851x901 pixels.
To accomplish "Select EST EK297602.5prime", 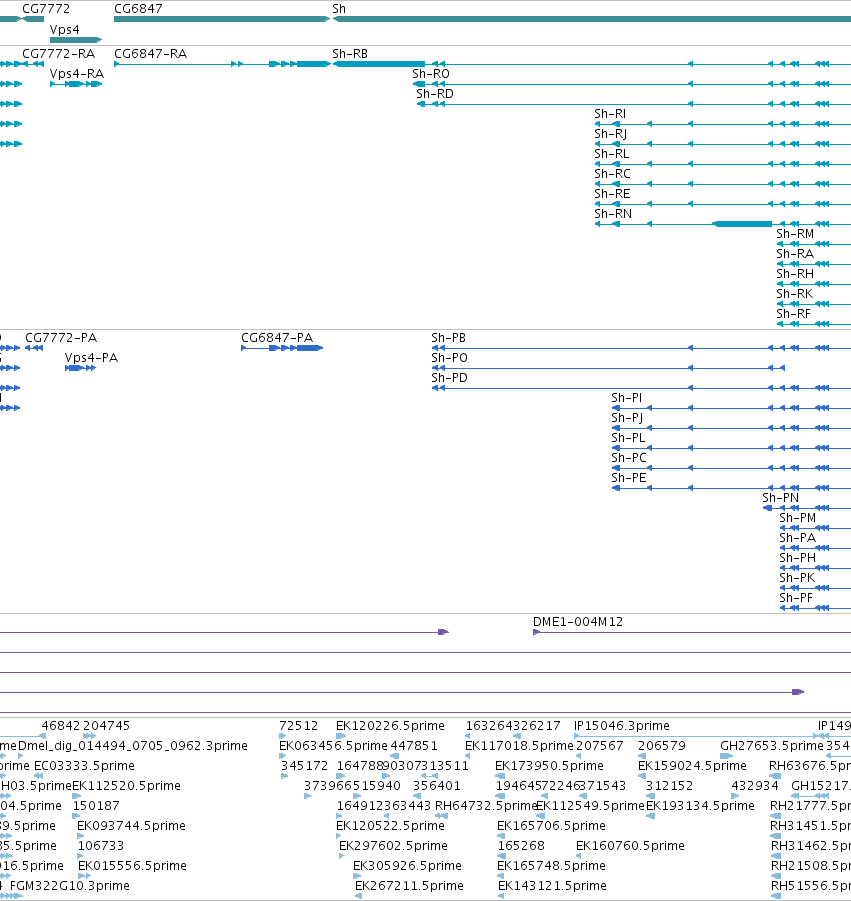I will pos(394,846).
